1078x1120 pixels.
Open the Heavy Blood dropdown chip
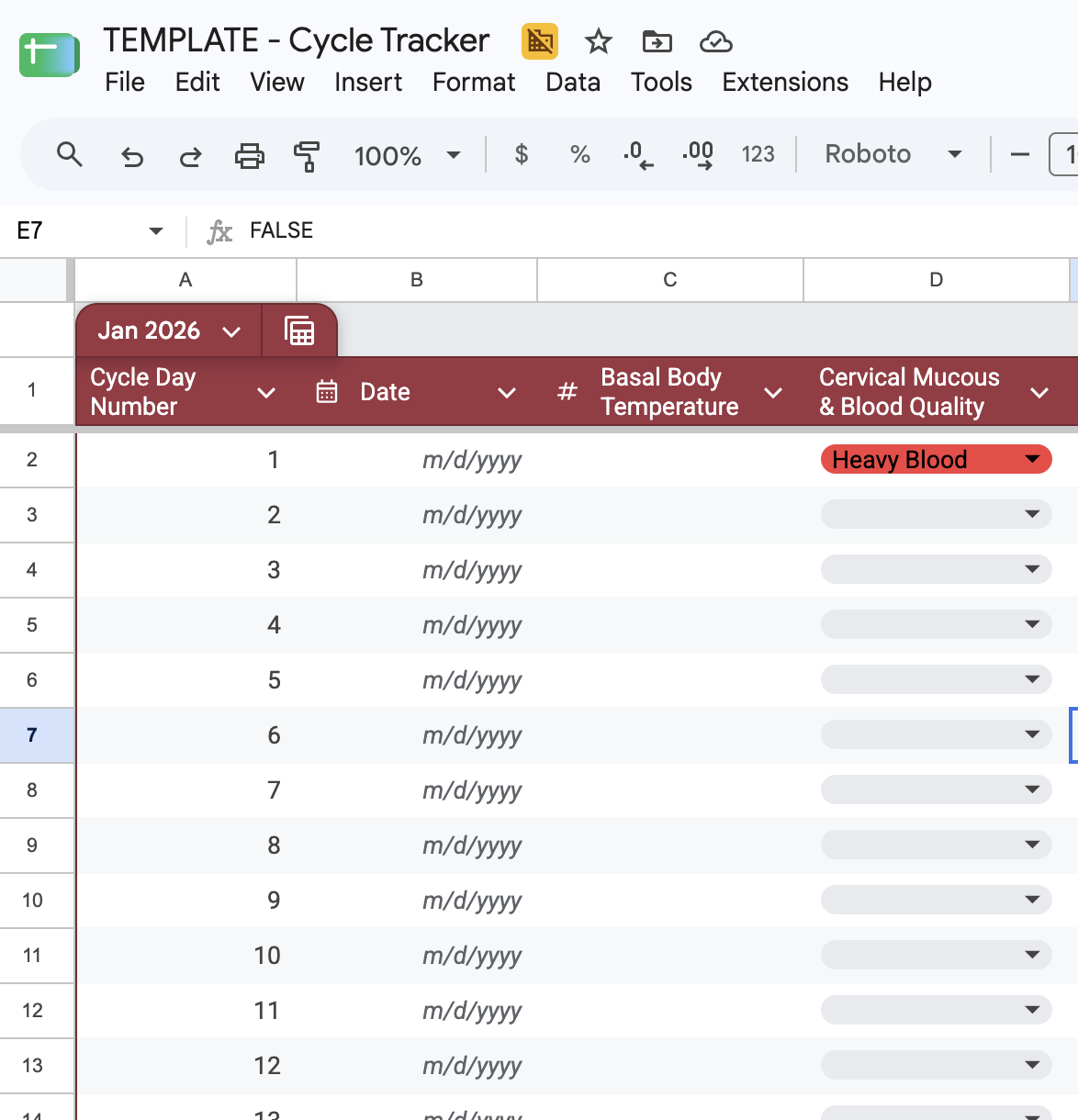coord(937,459)
